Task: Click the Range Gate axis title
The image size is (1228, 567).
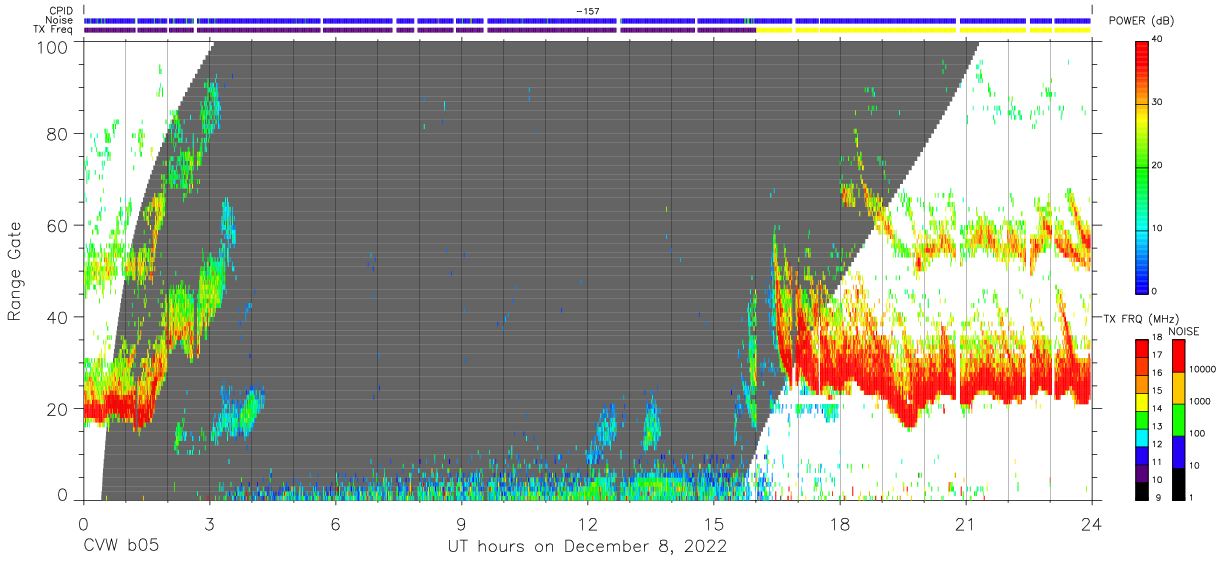Action: 16,272
